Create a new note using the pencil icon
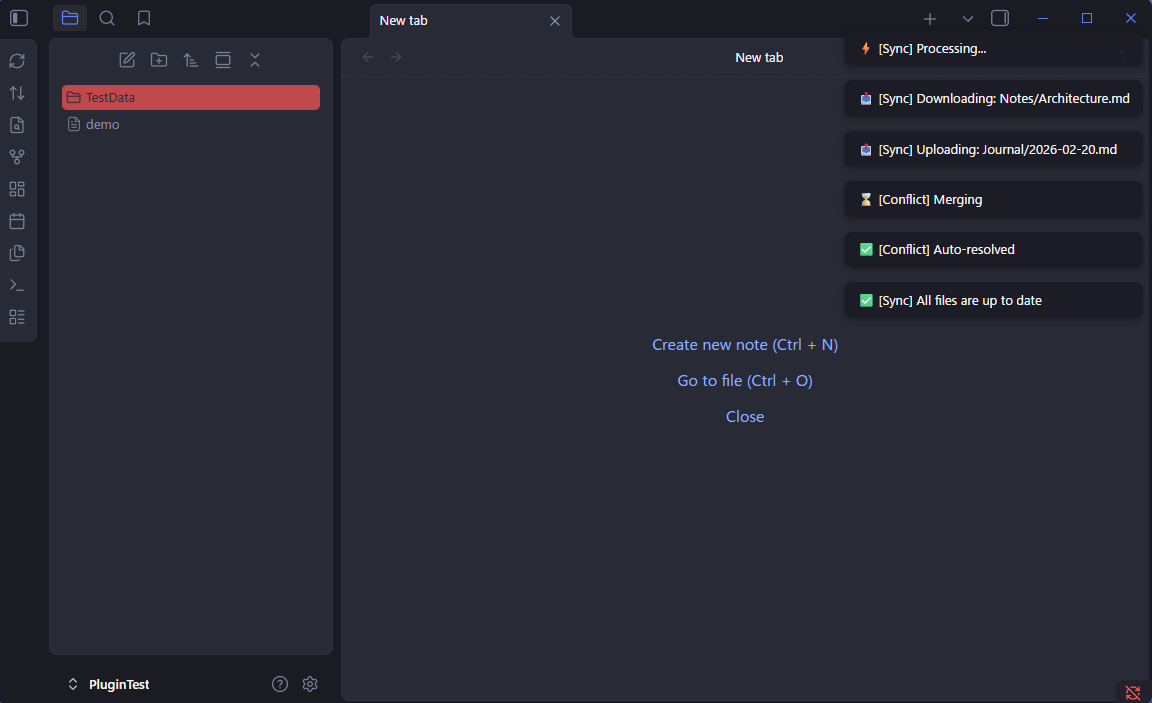The width and height of the screenshot is (1152, 703). click(127, 60)
